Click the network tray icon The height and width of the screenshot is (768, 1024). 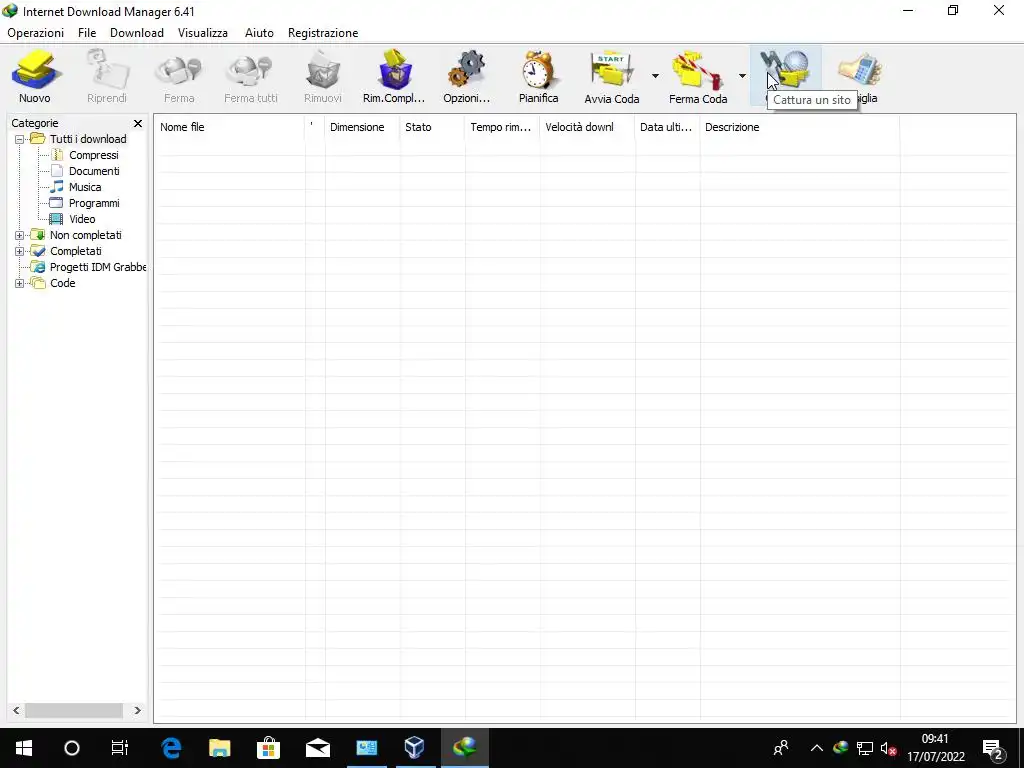tap(865, 748)
